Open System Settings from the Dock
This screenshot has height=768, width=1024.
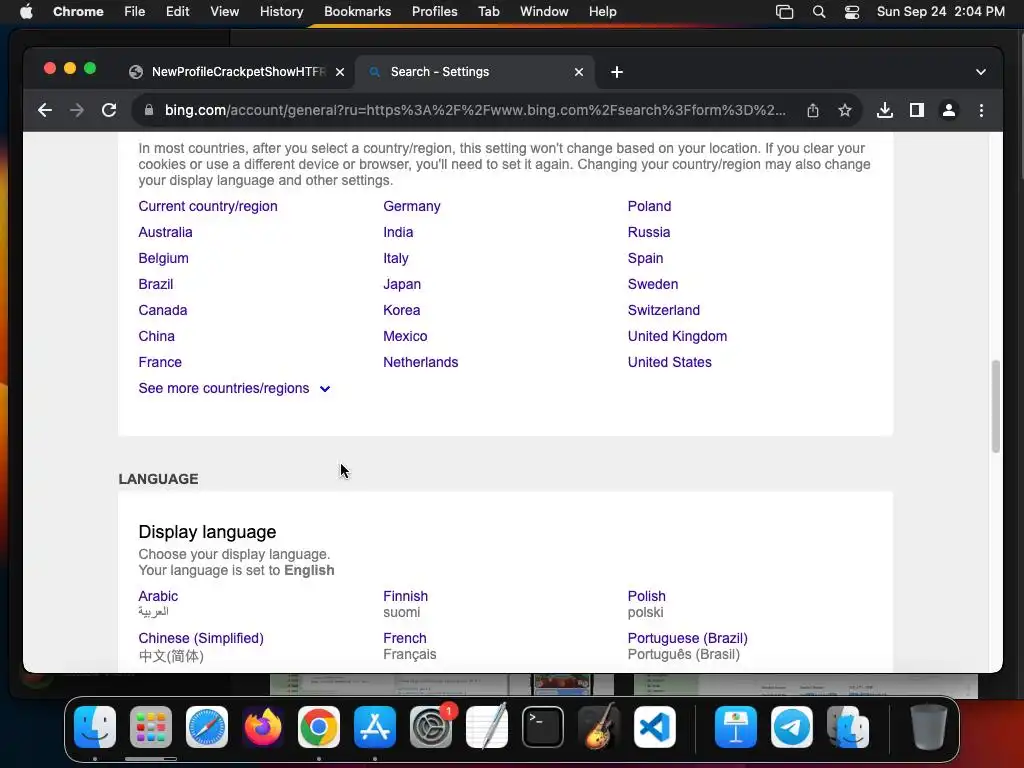431,727
